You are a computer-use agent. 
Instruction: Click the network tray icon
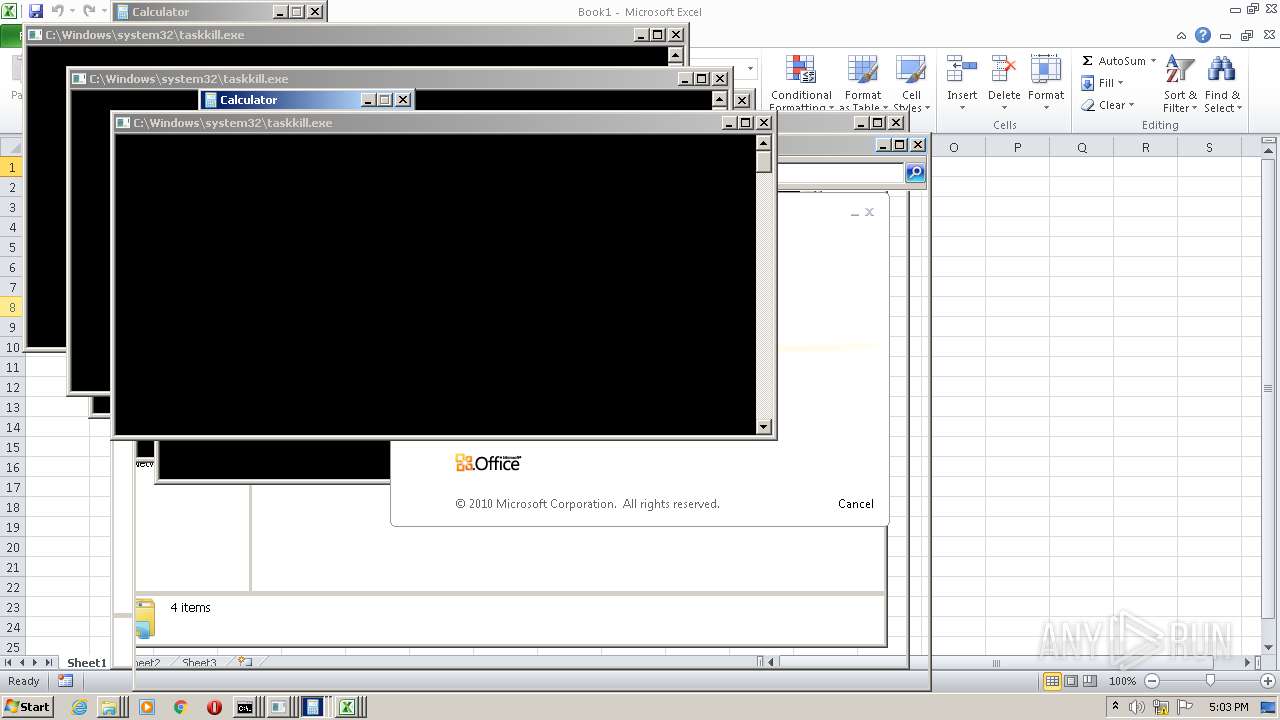(x=1161, y=707)
